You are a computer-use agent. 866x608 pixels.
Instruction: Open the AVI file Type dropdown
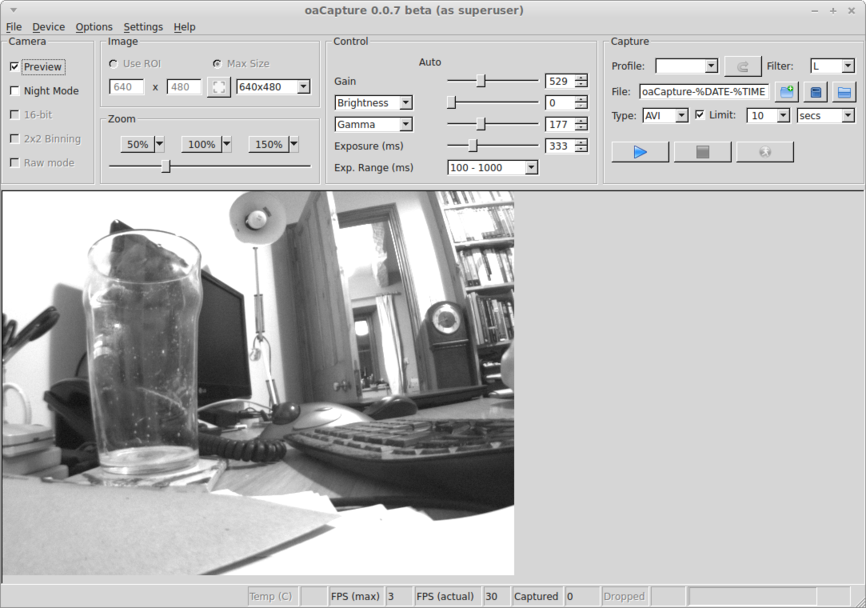point(665,116)
